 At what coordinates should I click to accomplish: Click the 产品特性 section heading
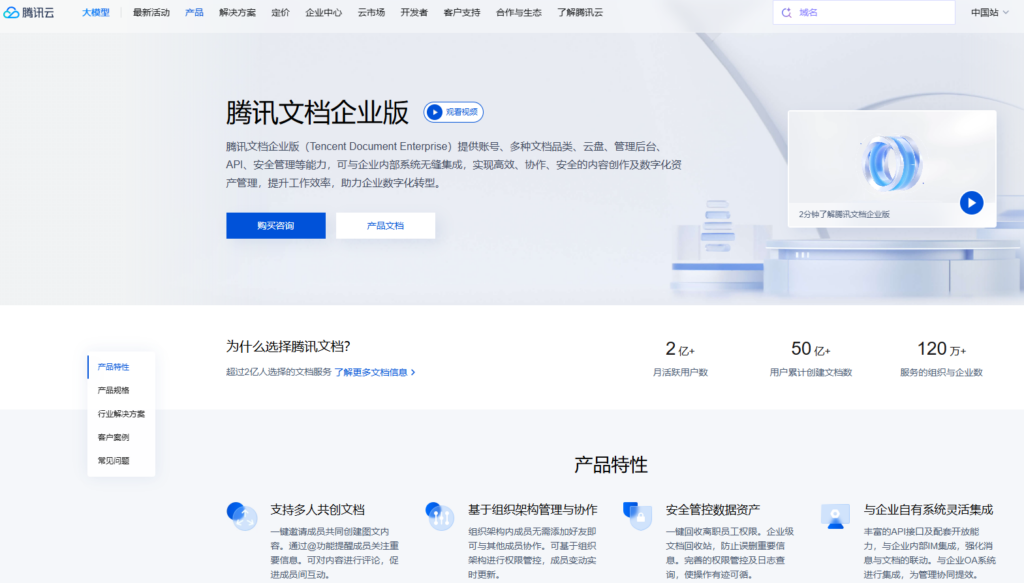pyautogui.click(x=611, y=465)
